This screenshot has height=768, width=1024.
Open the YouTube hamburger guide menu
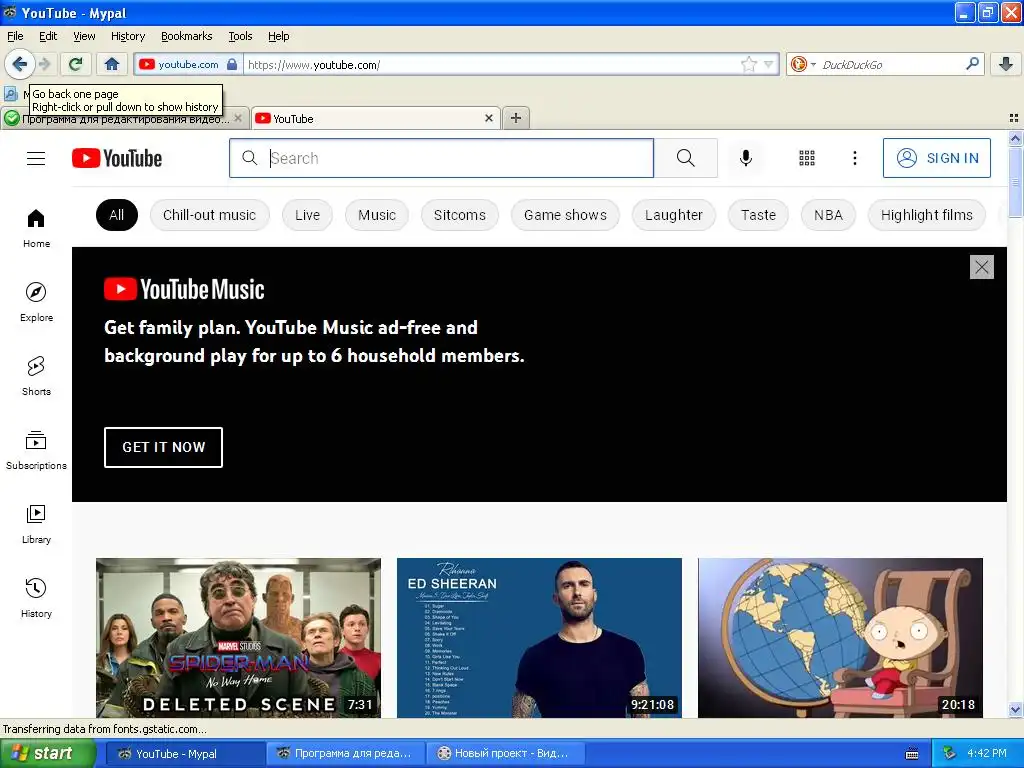(36, 158)
